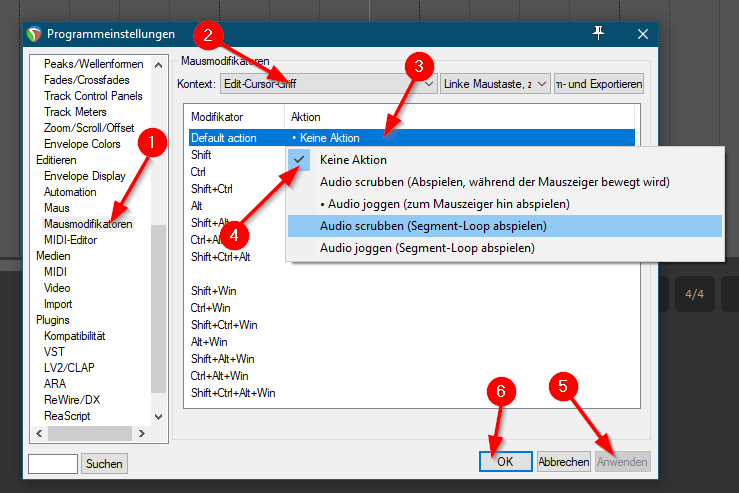Click the tree's scroll down arrow
Screen dimensions: 739x493
(x=158, y=417)
